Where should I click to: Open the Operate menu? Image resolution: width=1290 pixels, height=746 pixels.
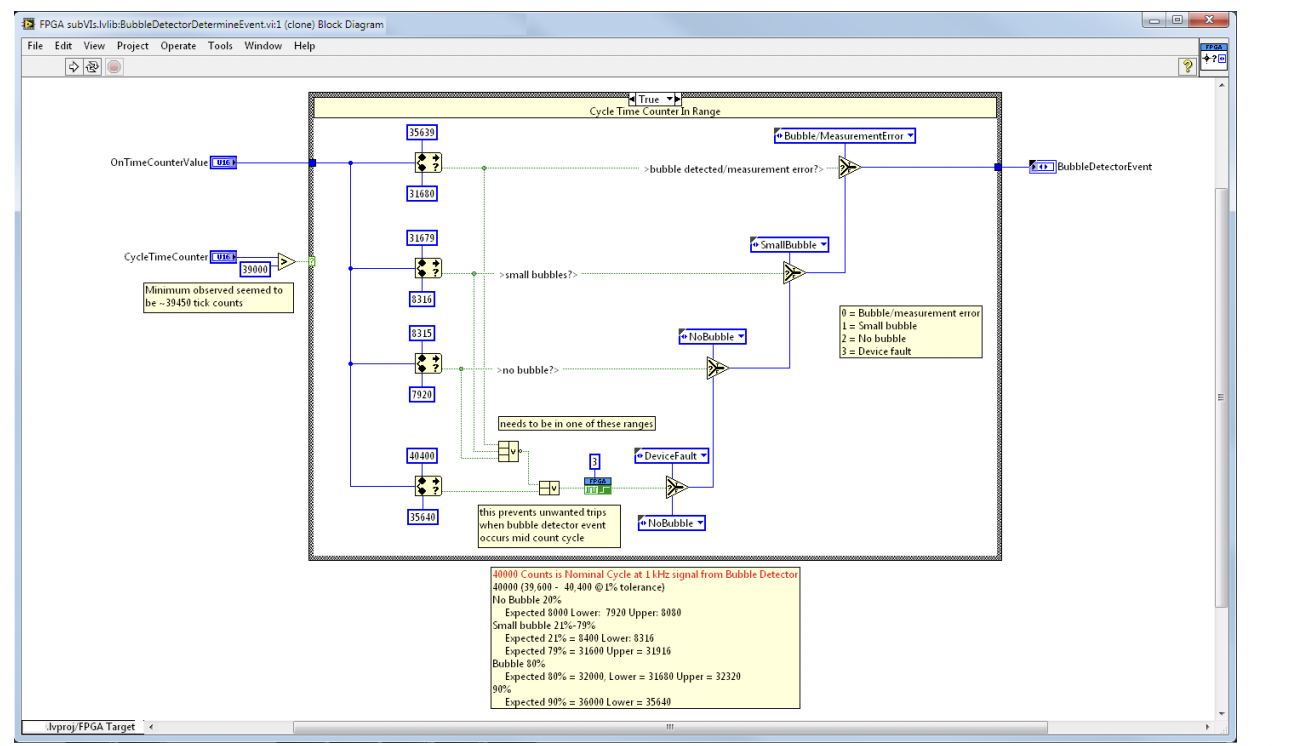[178, 46]
